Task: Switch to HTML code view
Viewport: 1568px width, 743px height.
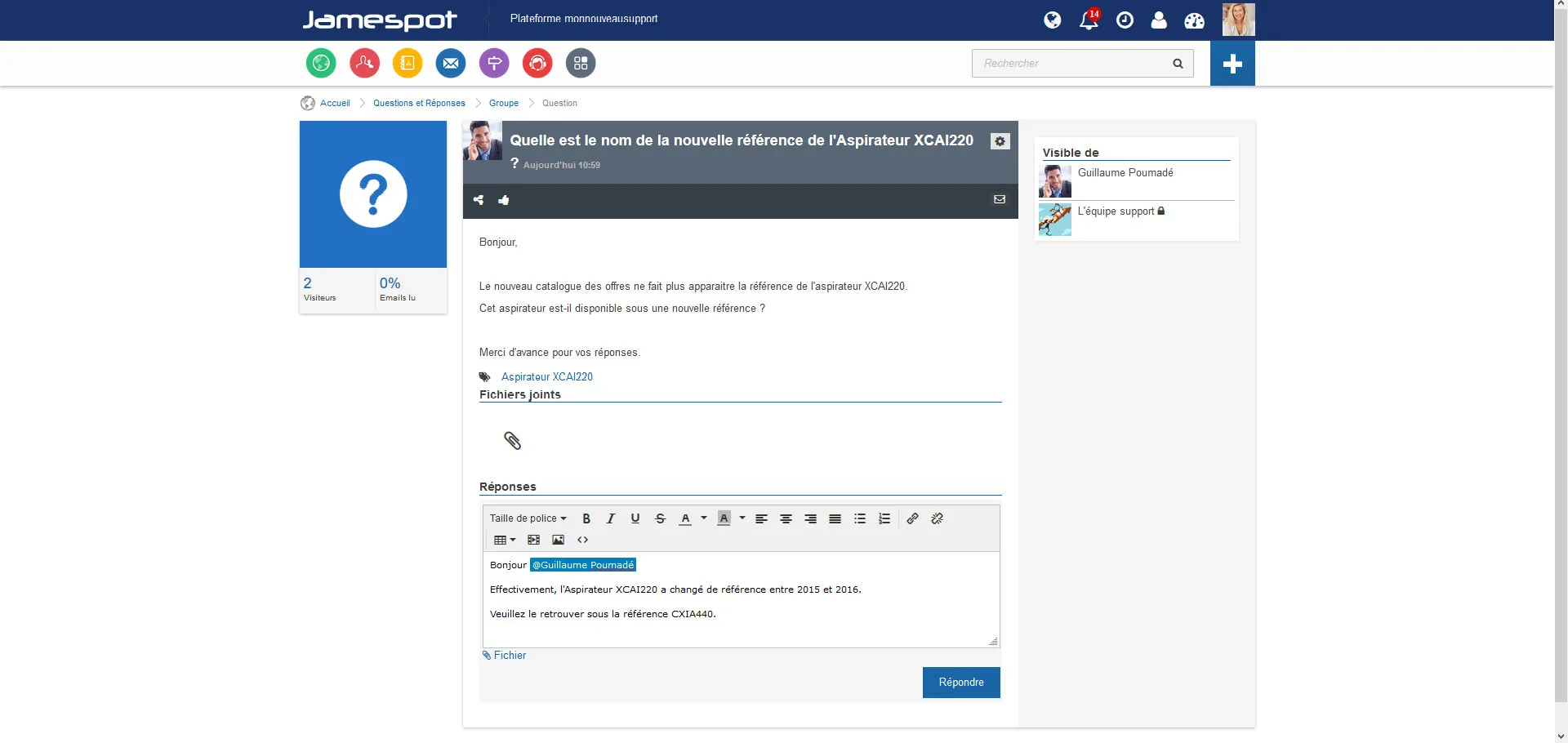Action: pyautogui.click(x=582, y=540)
